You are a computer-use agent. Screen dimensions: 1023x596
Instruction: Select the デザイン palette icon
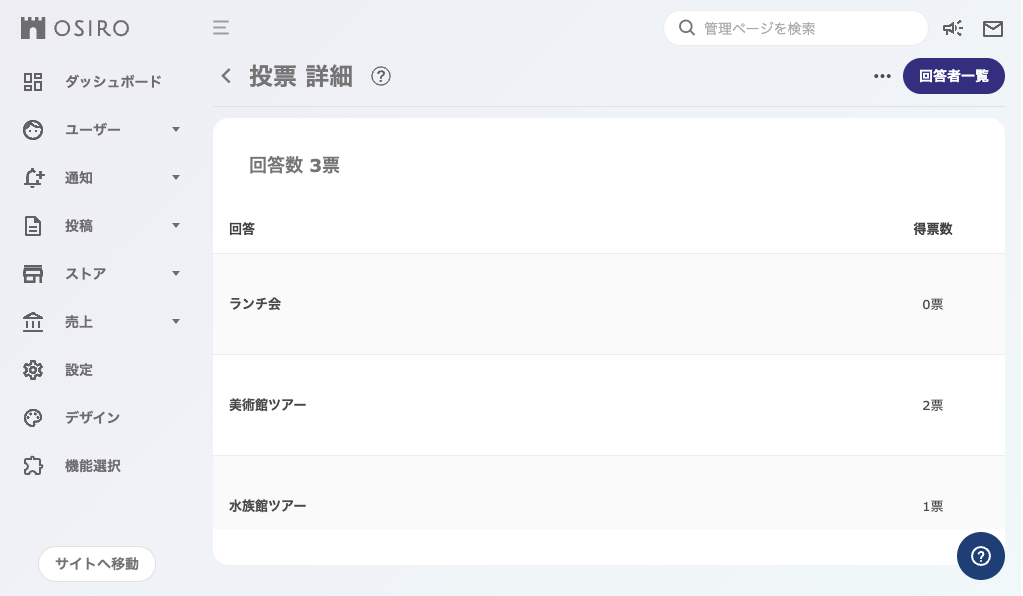(33, 418)
